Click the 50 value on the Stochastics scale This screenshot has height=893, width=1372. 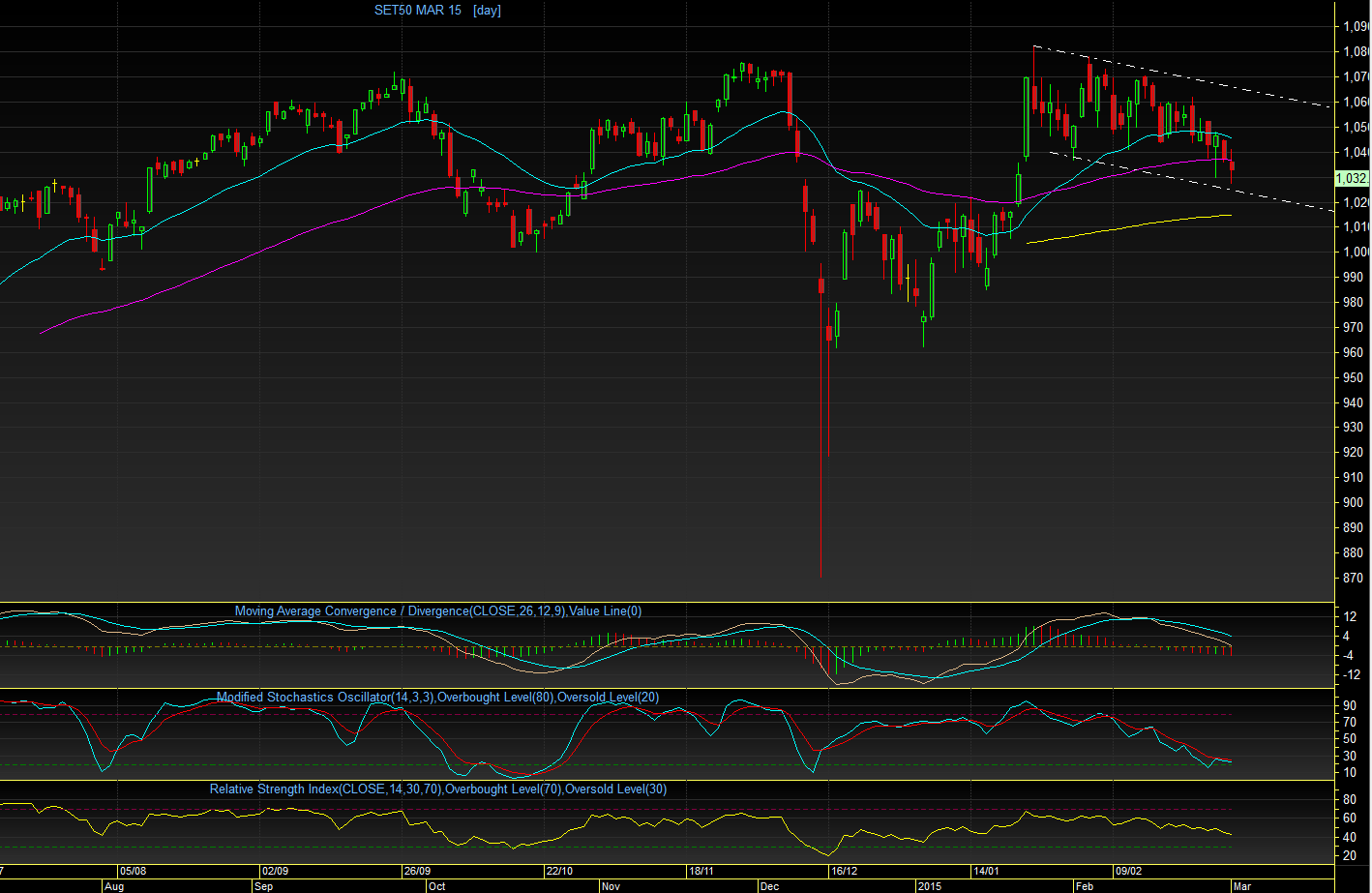tap(1350, 740)
